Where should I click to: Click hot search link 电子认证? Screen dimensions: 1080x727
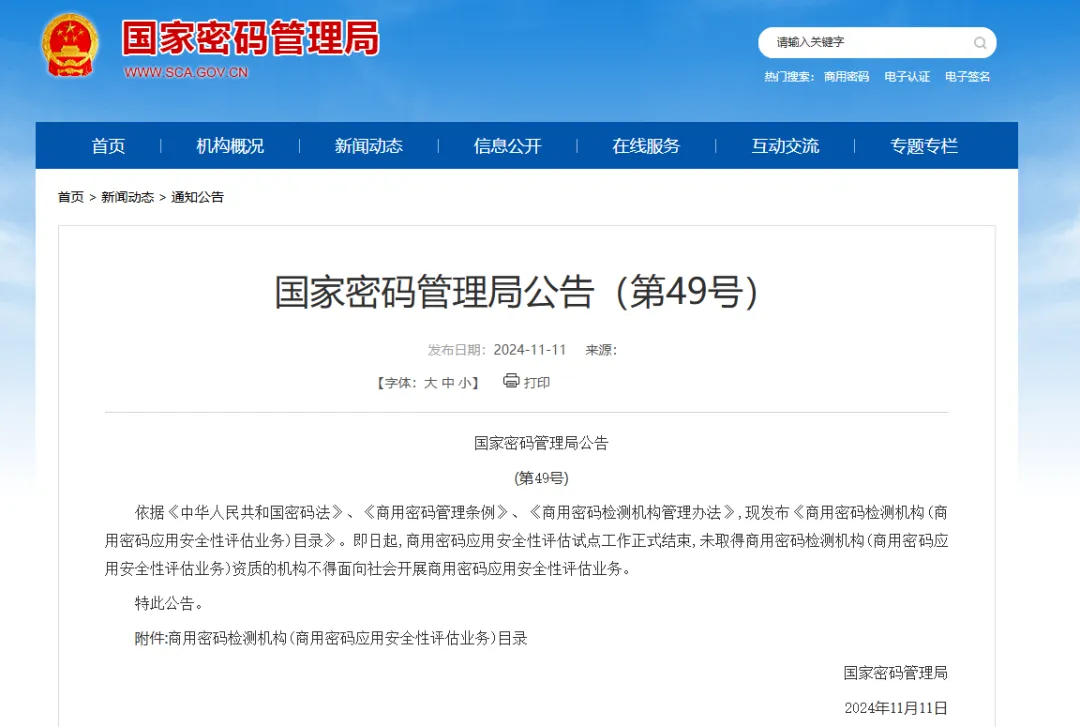pyautogui.click(x=907, y=77)
